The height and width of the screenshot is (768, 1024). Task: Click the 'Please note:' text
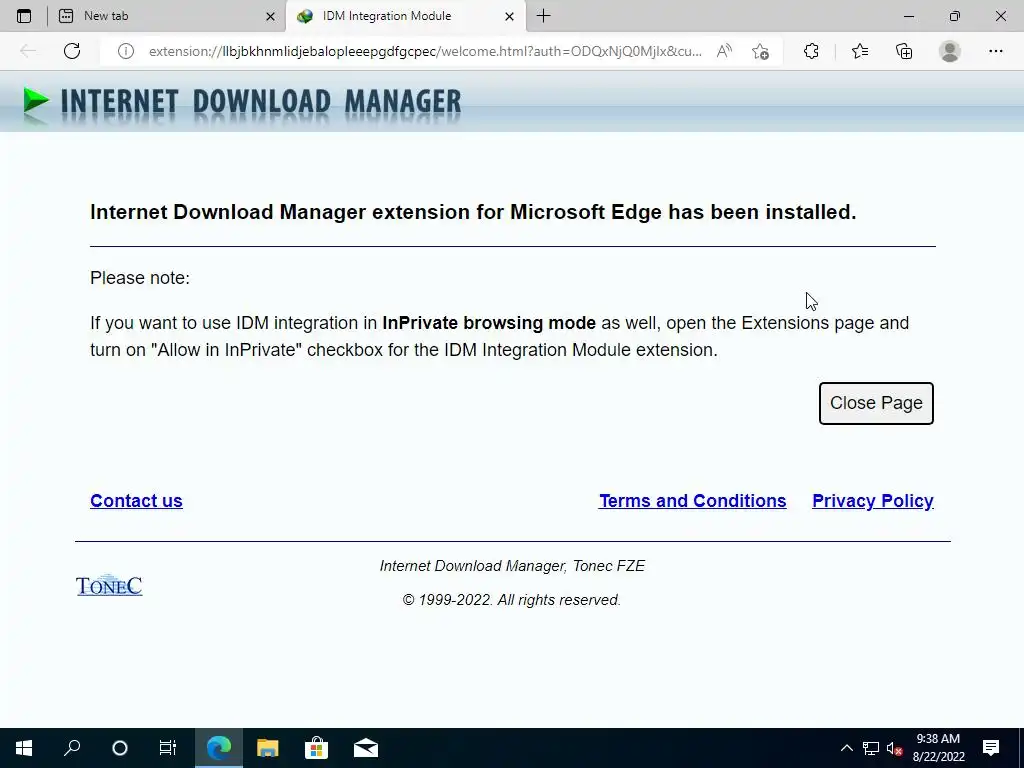tap(140, 278)
